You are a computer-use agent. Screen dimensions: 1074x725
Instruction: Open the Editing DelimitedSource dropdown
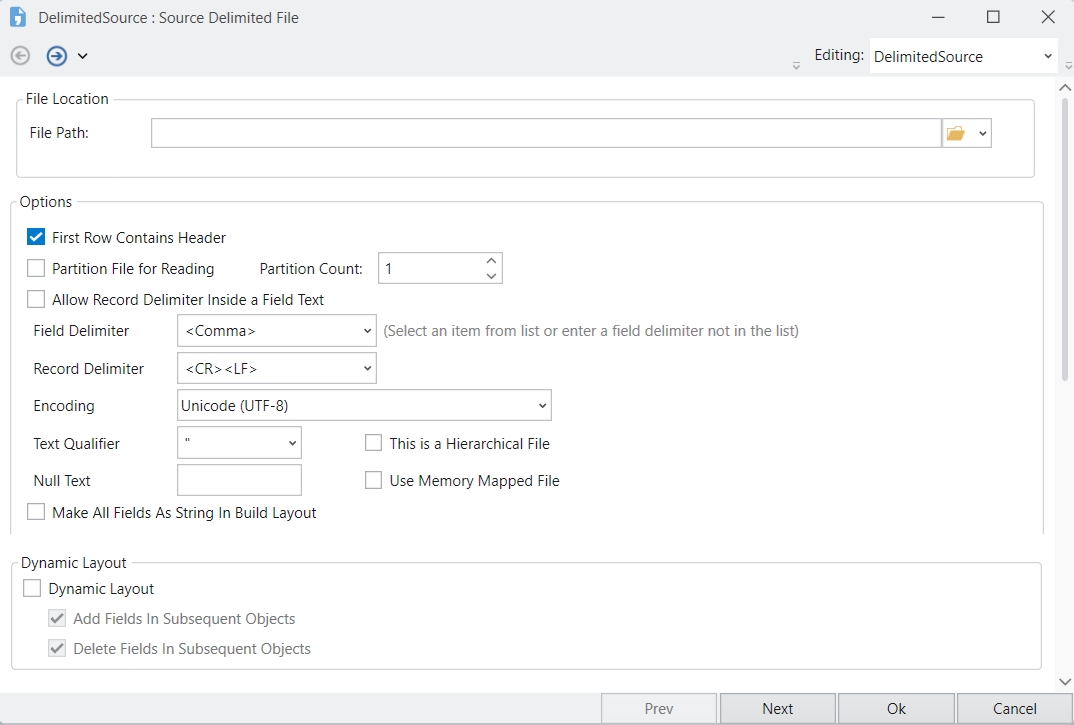1047,57
